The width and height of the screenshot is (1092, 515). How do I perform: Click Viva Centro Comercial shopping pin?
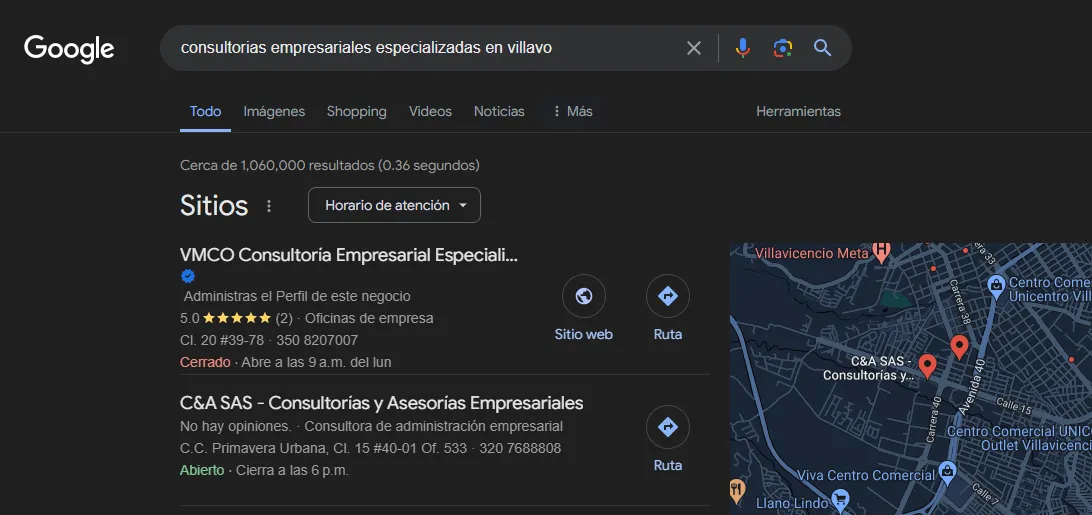click(x=947, y=472)
